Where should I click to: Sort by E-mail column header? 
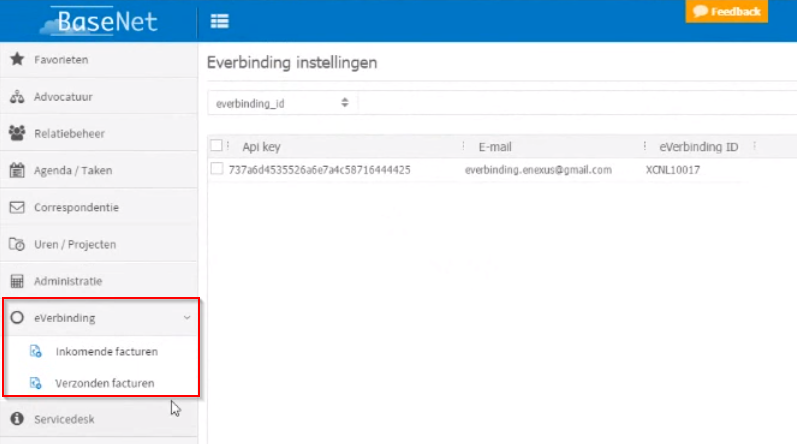[x=495, y=147]
